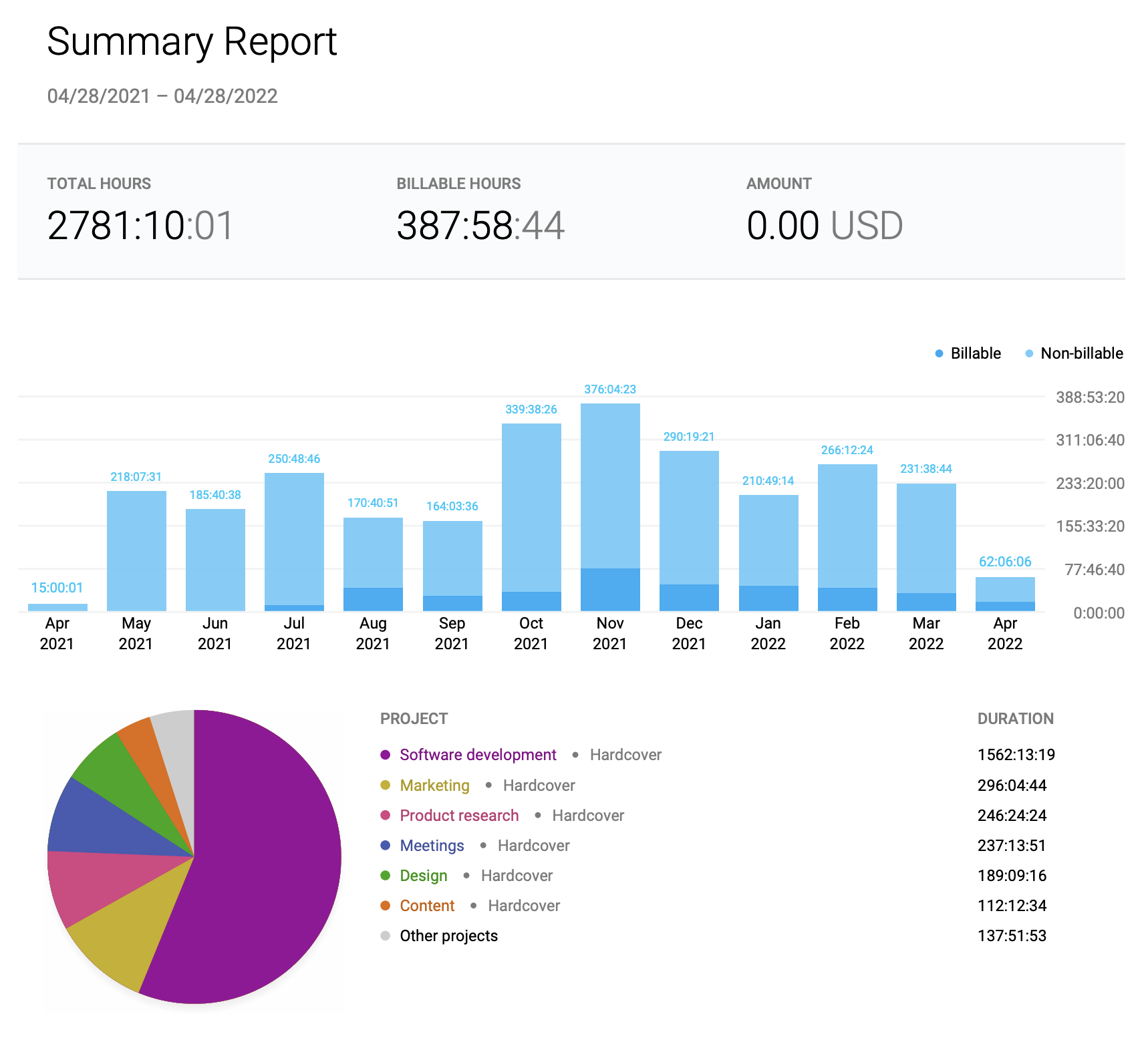Toggle the Non-billable legend item
Image resolution: width=1148 pixels, height=1038 pixels.
point(1074,353)
